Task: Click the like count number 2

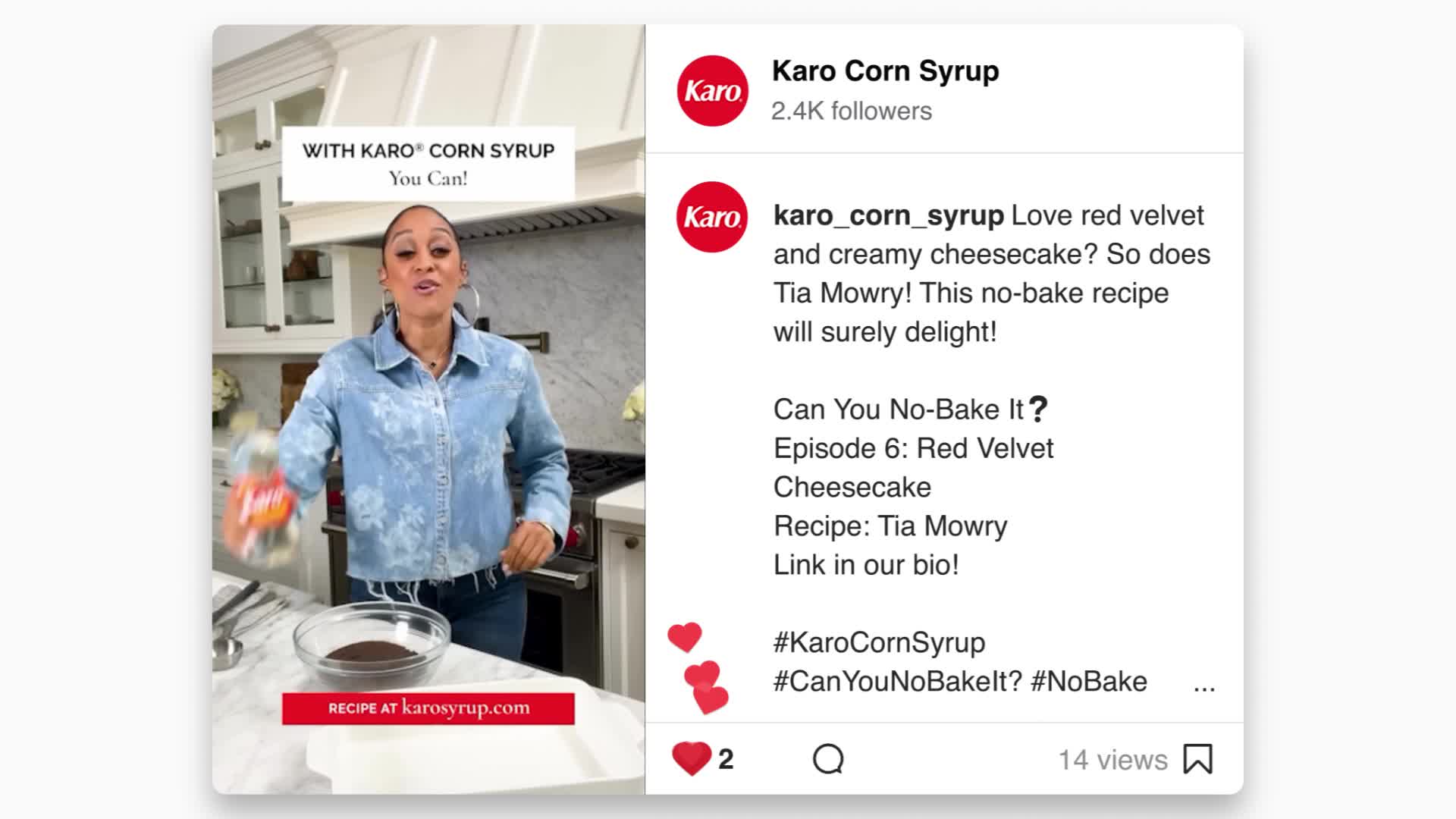Action: click(726, 759)
